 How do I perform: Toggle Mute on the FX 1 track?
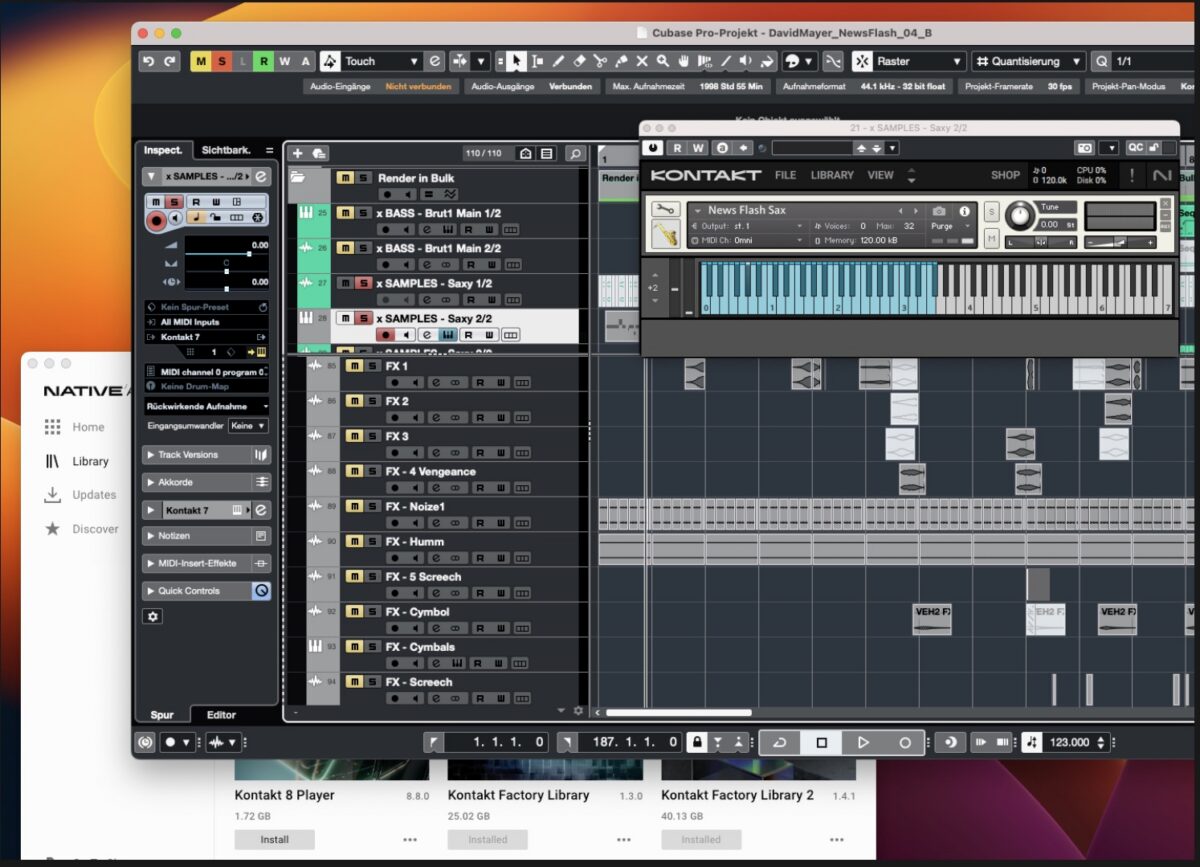(x=354, y=365)
